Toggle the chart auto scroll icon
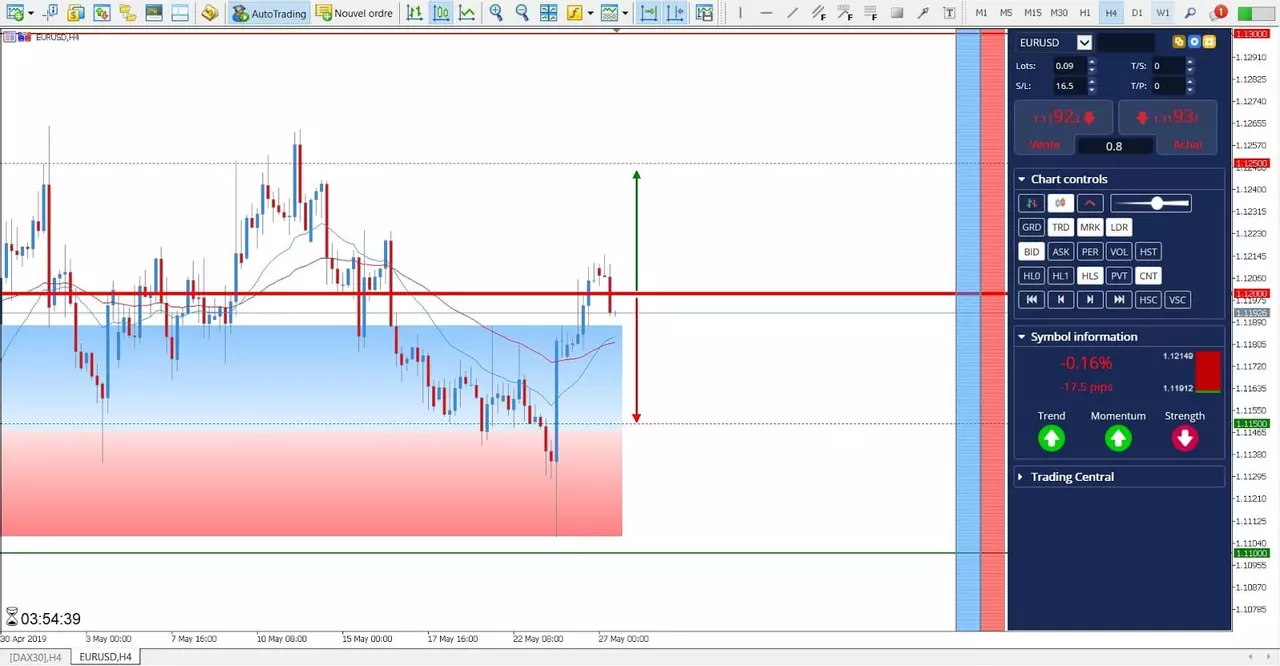This screenshot has height=666, width=1280. [x=649, y=13]
